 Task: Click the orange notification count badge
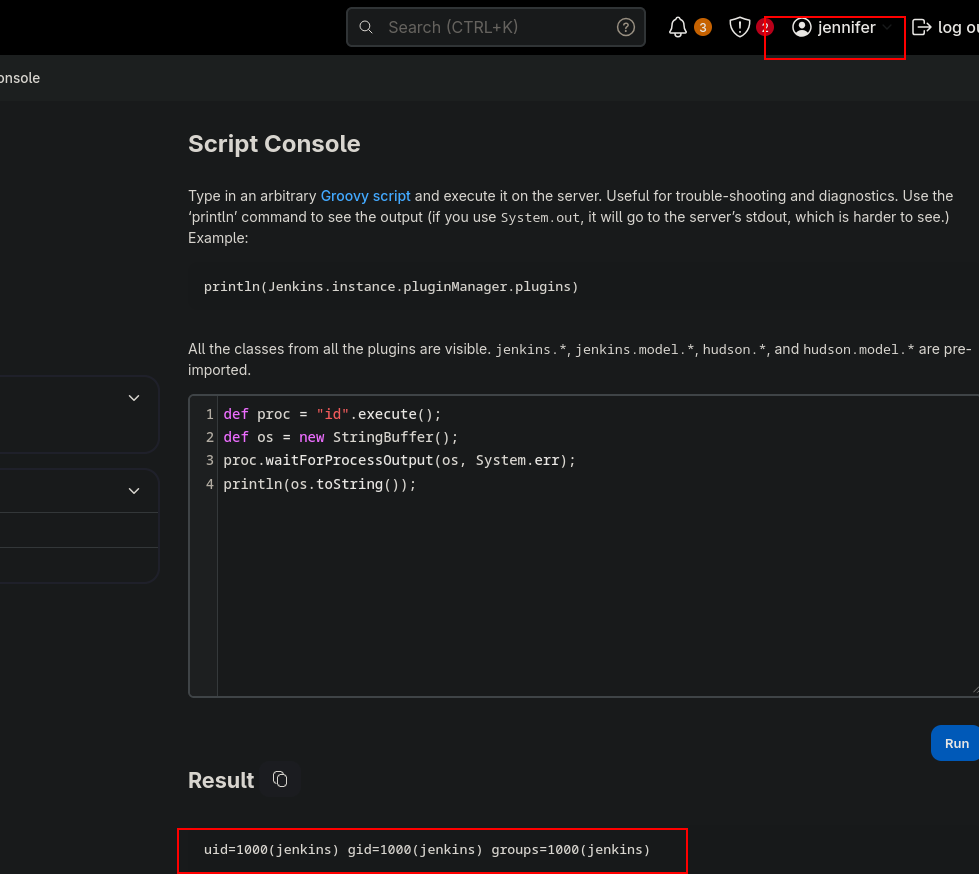click(703, 28)
